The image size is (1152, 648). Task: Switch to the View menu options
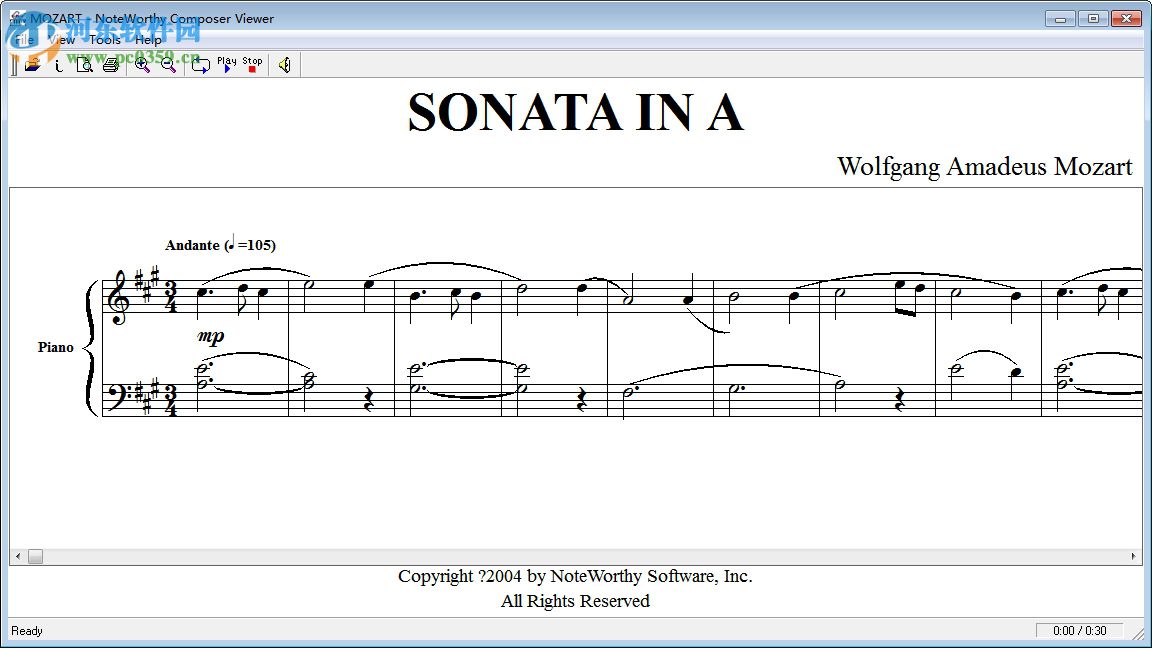tap(60, 39)
